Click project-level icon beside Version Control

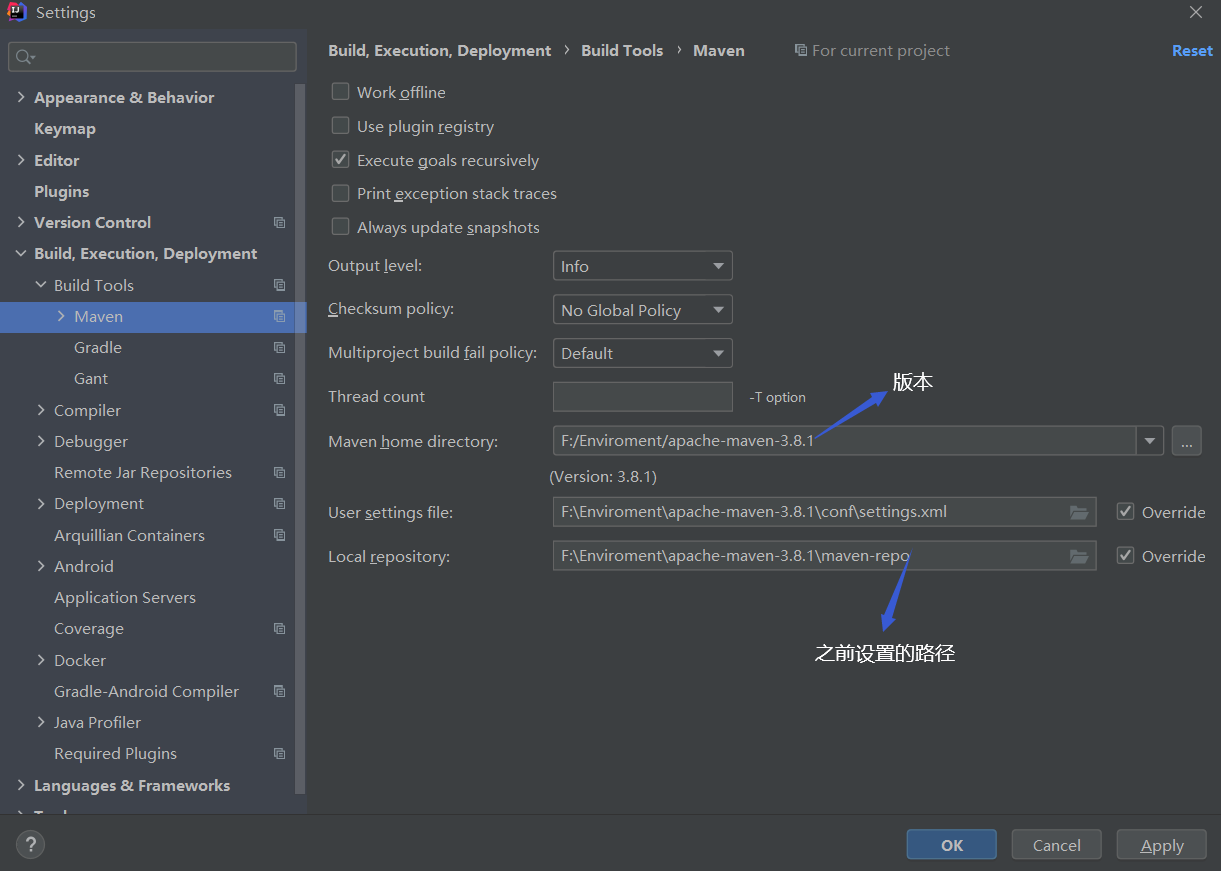[x=279, y=223]
